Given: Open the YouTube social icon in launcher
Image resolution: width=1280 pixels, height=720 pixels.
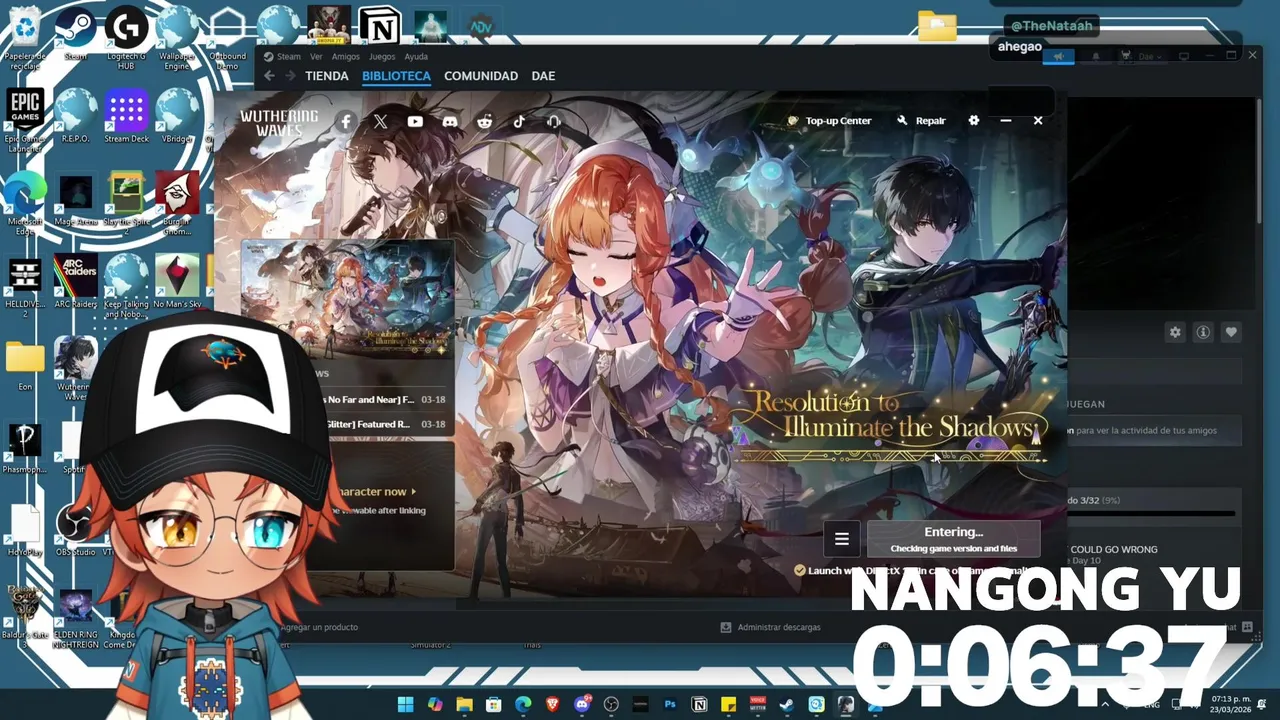Looking at the screenshot, I should click(415, 121).
